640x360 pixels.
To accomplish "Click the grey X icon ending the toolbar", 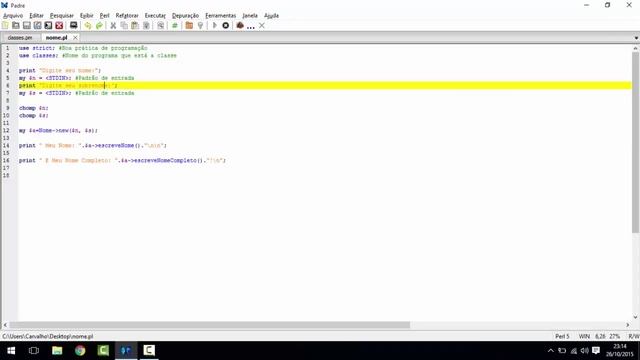I will point(262,25).
